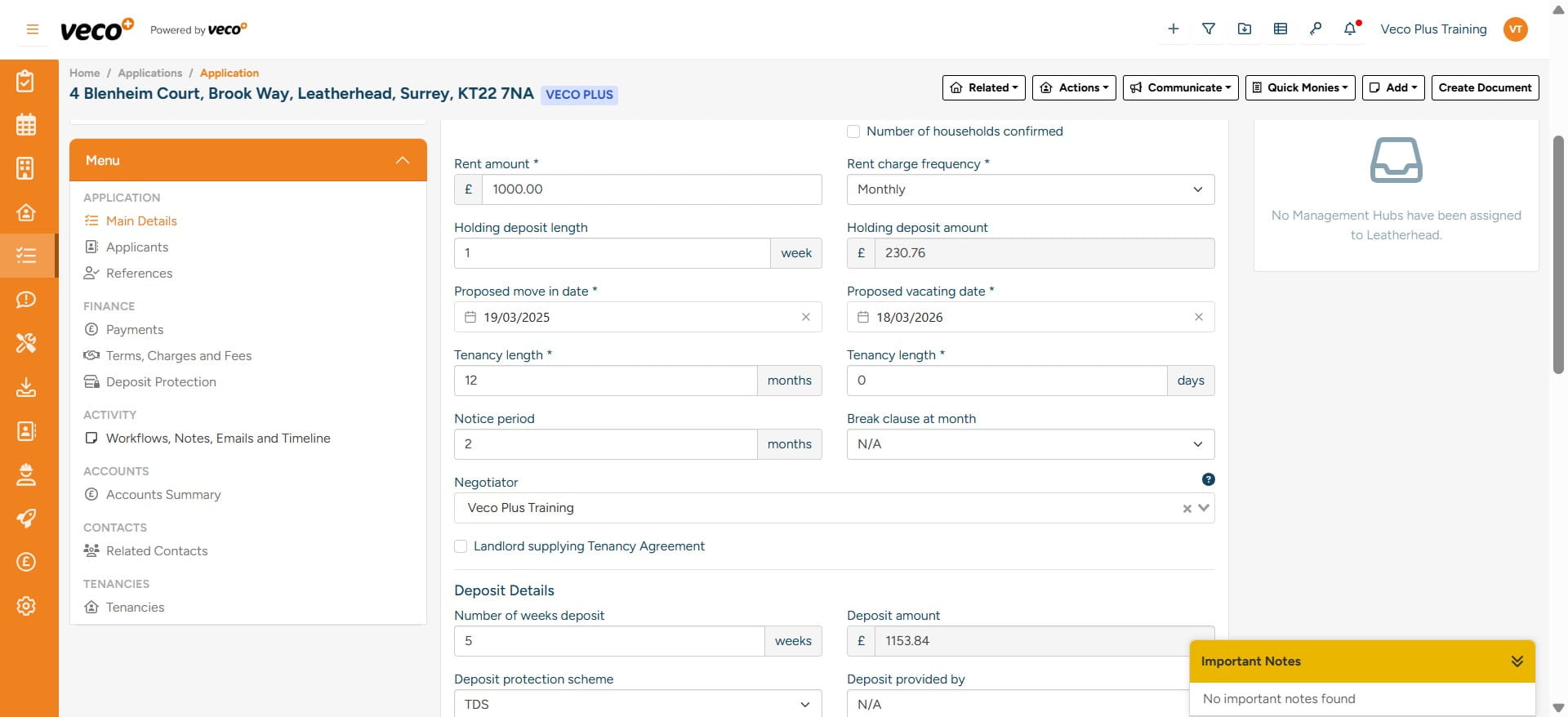Image resolution: width=1568 pixels, height=717 pixels.
Task: Click the folder download icon in header
Action: tap(1245, 29)
